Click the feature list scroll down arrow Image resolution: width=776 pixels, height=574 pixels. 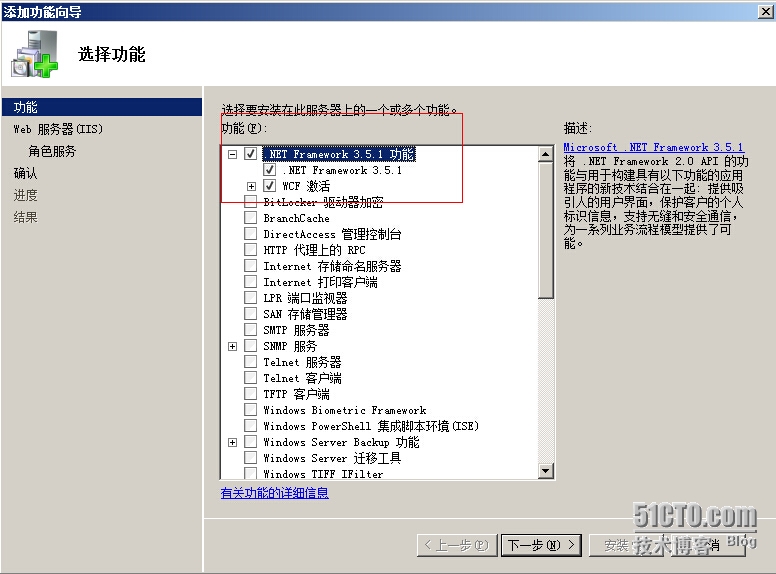click(545, 471)
